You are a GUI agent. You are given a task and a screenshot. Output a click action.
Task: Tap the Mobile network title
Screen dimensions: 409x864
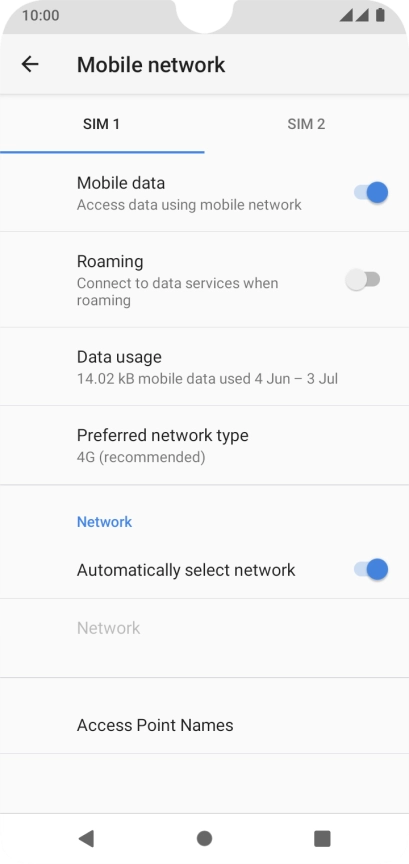[x=151, y=64]
